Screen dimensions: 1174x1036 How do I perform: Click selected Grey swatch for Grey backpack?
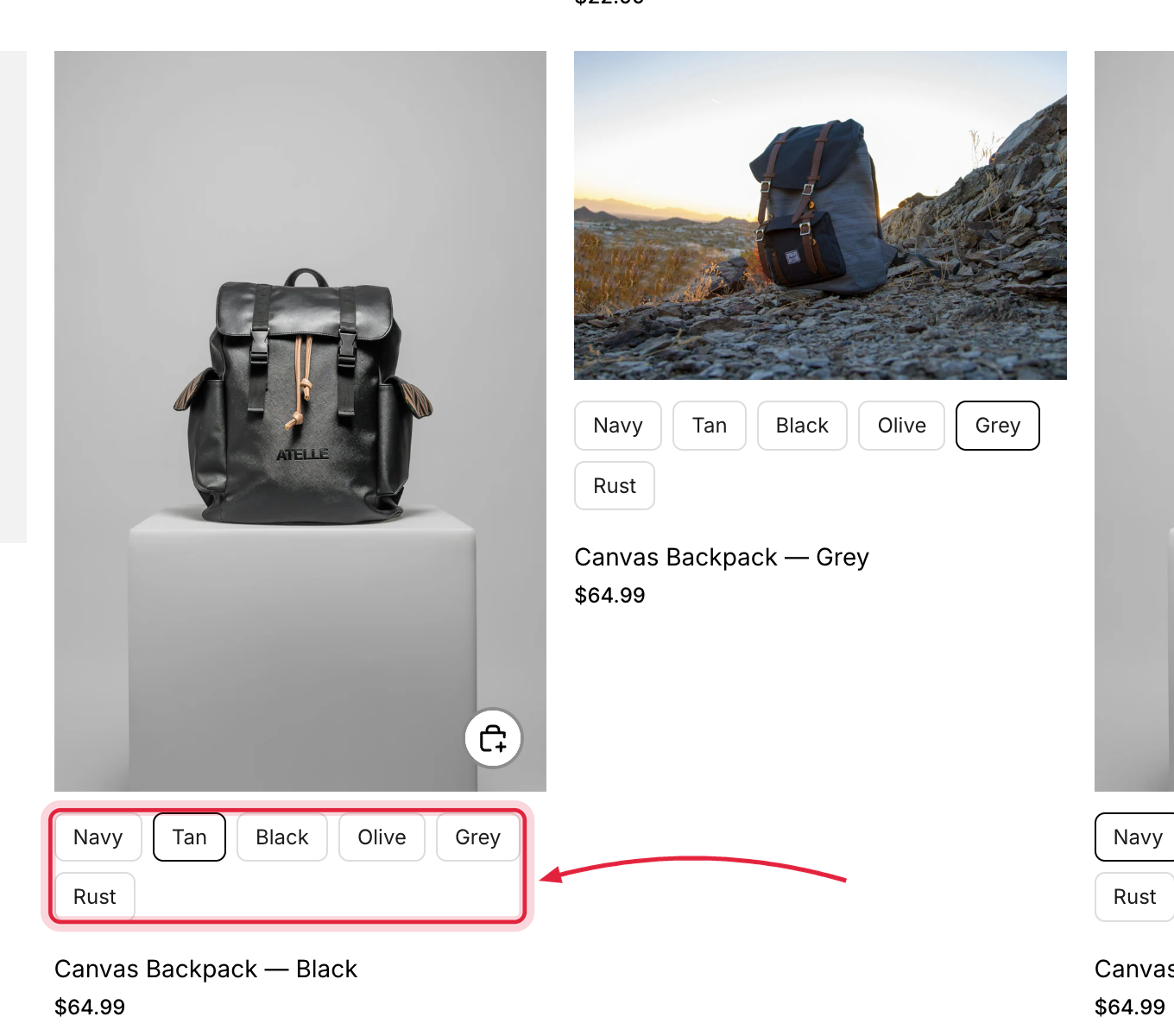point(998,426)
